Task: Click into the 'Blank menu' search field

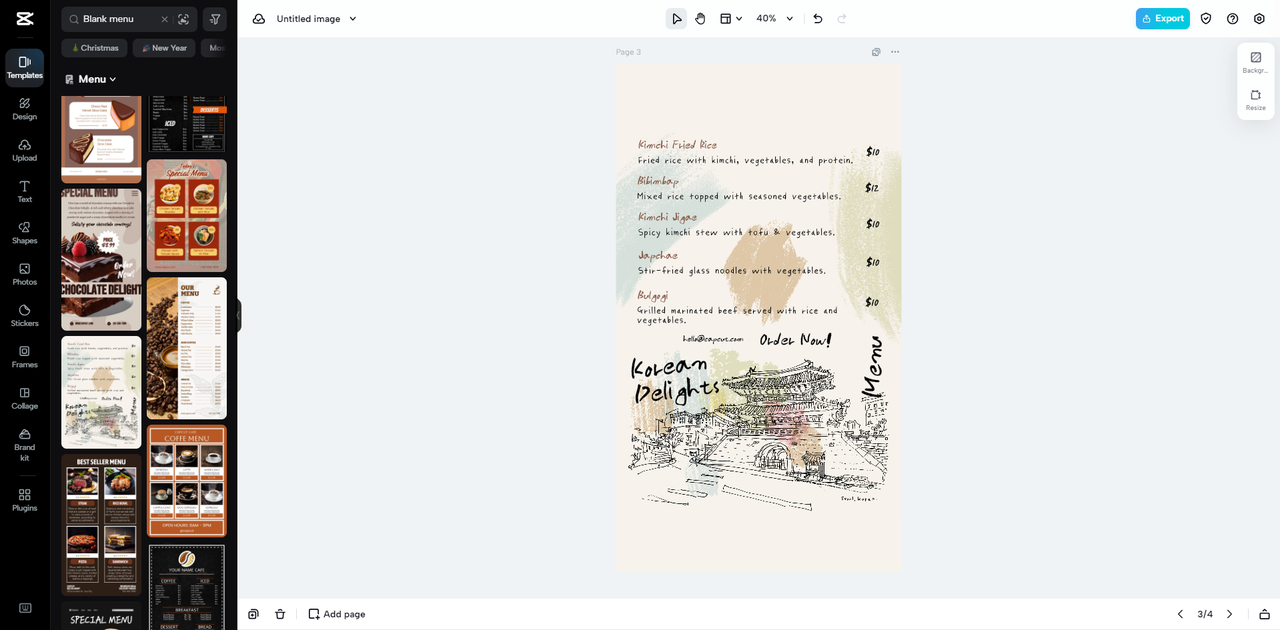Action: tap(120, 19)
